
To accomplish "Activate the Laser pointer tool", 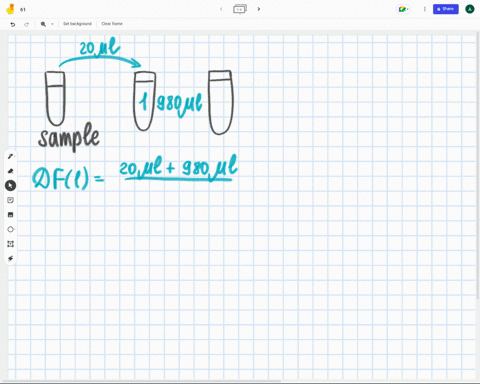I will pos(10,259).
